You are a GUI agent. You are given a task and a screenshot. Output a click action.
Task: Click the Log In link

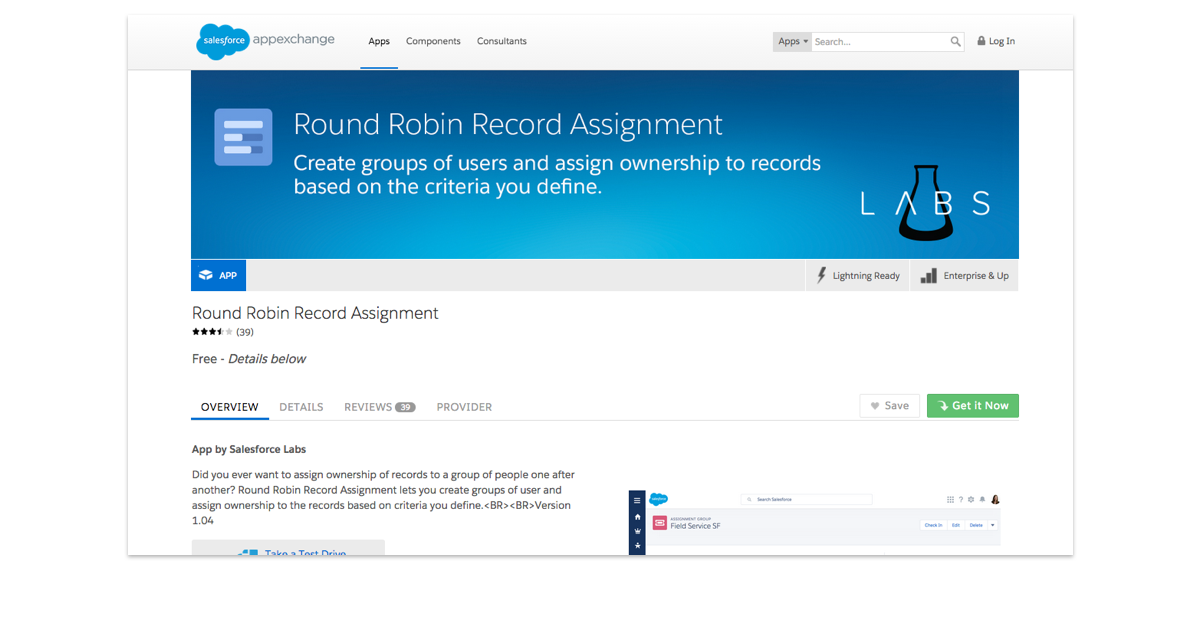click(x=996, y=42)
